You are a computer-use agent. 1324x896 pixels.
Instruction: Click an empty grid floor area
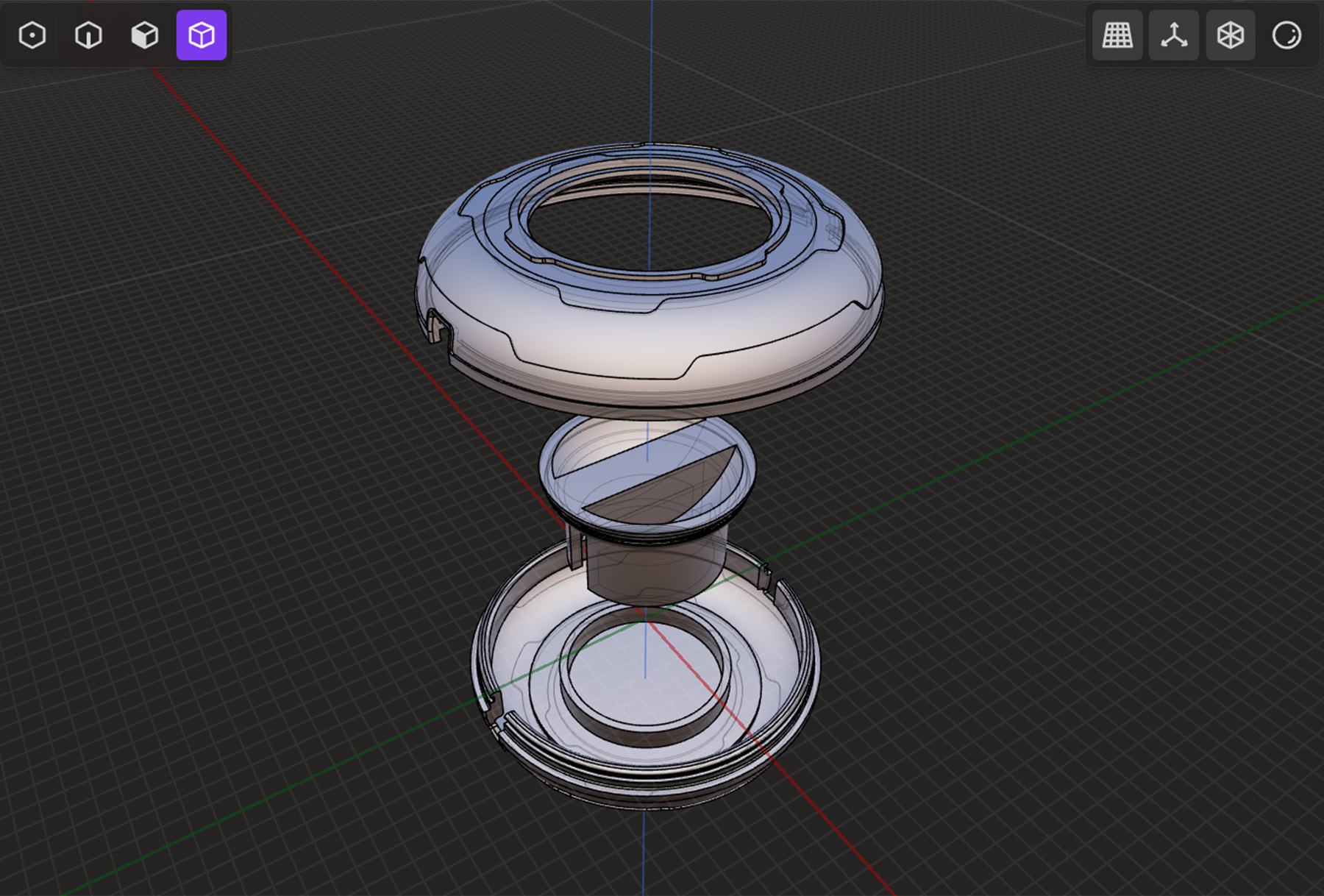pos(221,589)
